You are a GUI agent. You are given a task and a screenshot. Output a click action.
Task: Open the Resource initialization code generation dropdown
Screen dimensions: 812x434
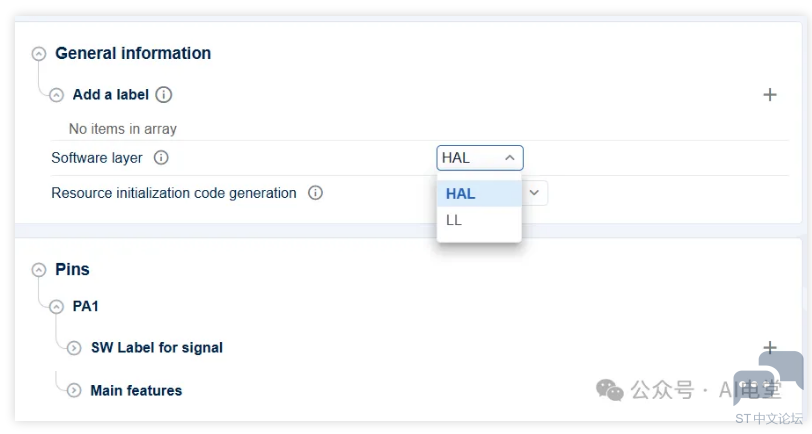coord(534,193)
